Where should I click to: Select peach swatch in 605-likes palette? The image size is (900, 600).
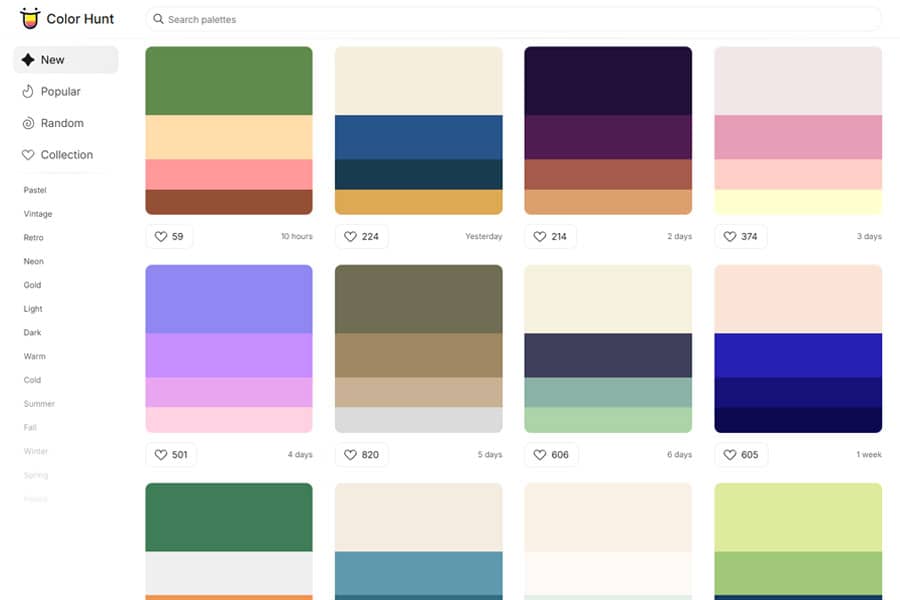point(798,299)
